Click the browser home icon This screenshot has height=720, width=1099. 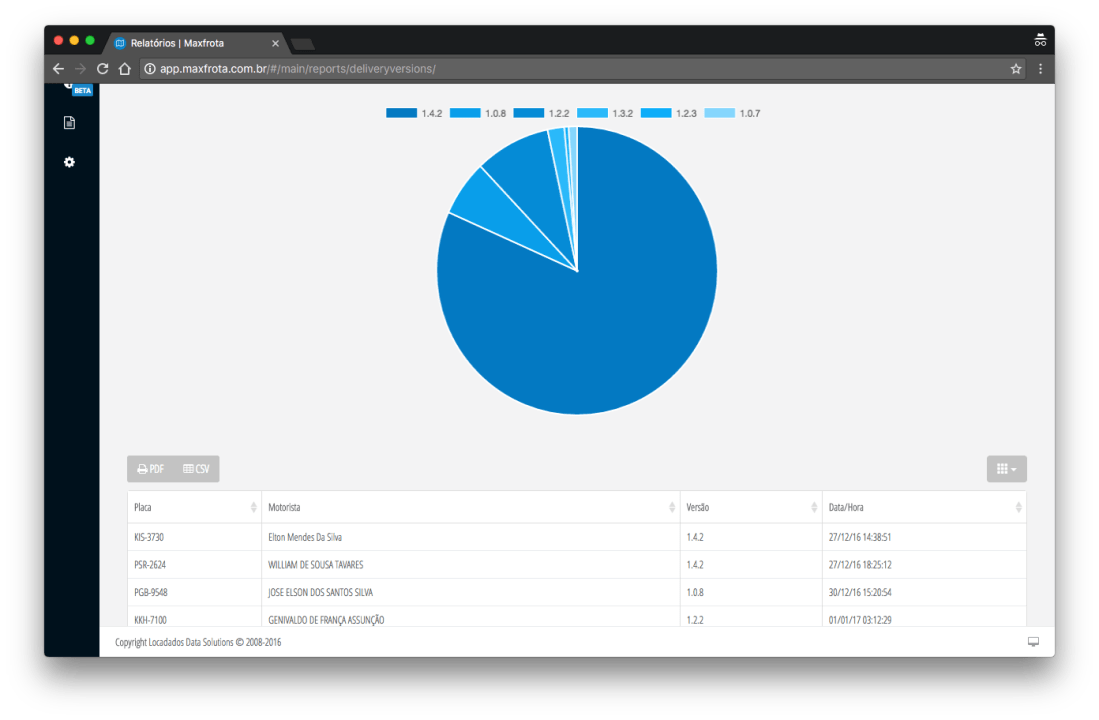(125, 69)
